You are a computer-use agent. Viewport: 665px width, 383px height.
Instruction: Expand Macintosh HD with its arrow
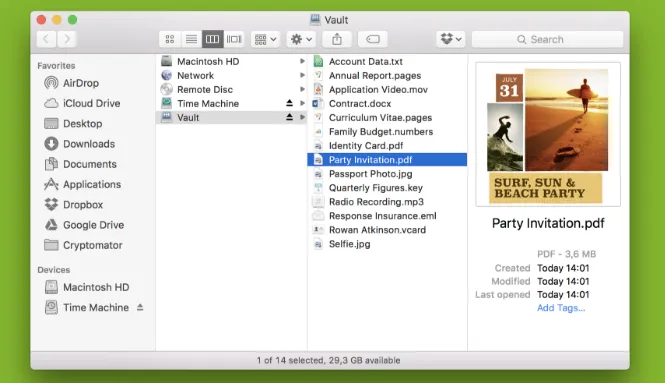[x=302, y=62]
